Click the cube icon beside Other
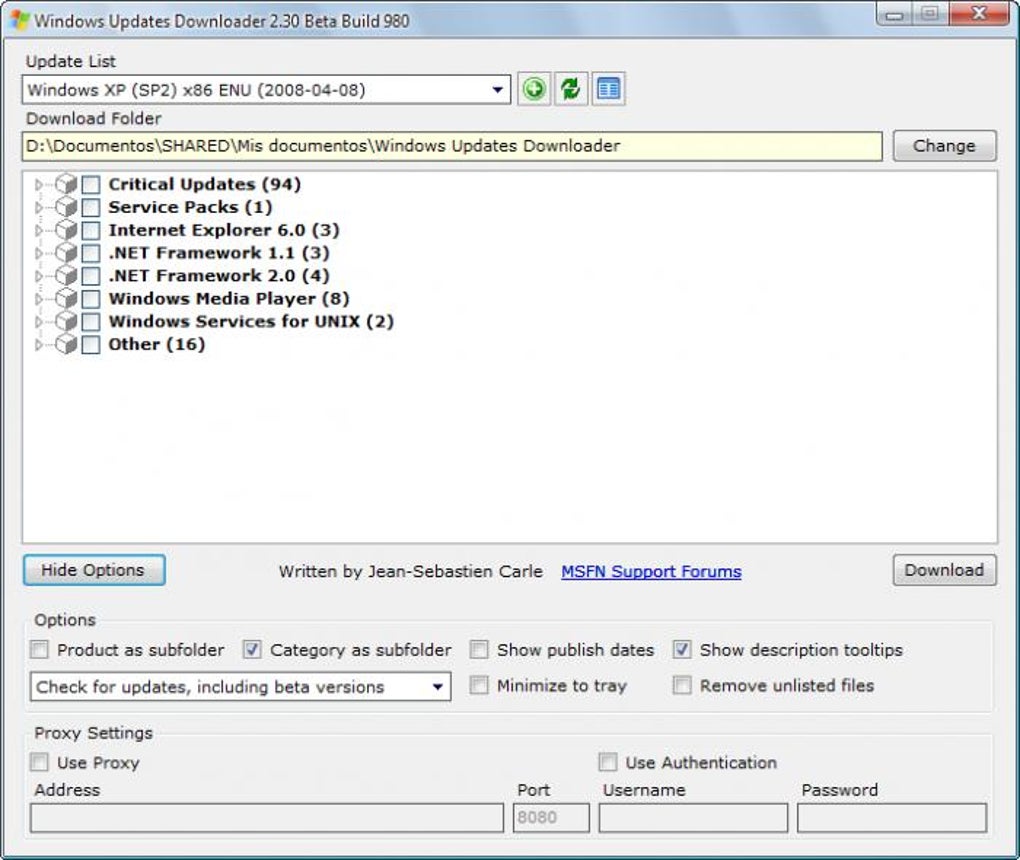The image size is (1020, 860). [x=66, y=344]
